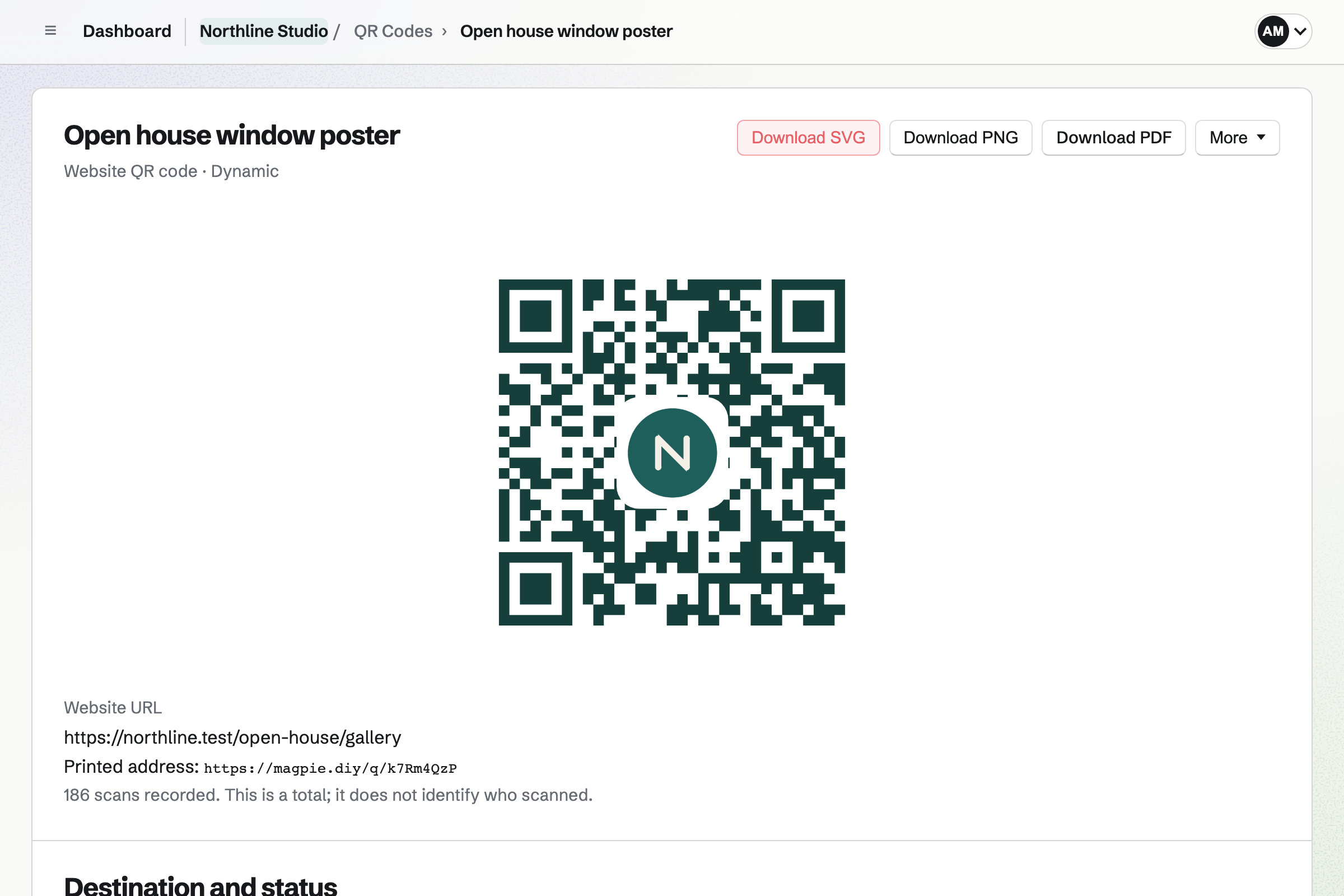Viewport: 1344px width, 896px height.
Task: Navigate to QR Codes breadcrumb
Action: (393, 31)
